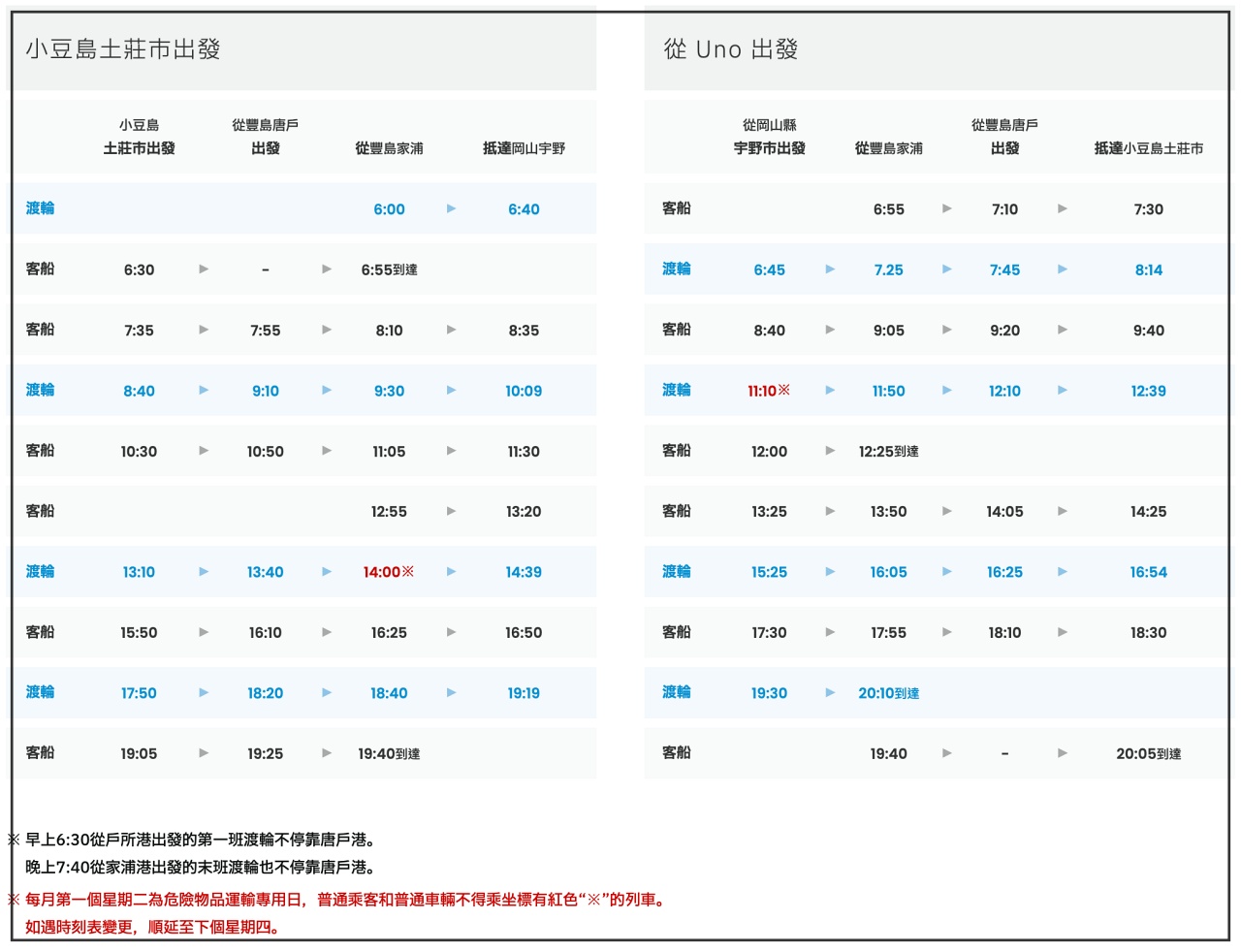Select the 小豆島土莊市出發 section heading
Viewport: 1241px width, 952px height.
click(x=123, y=49)
